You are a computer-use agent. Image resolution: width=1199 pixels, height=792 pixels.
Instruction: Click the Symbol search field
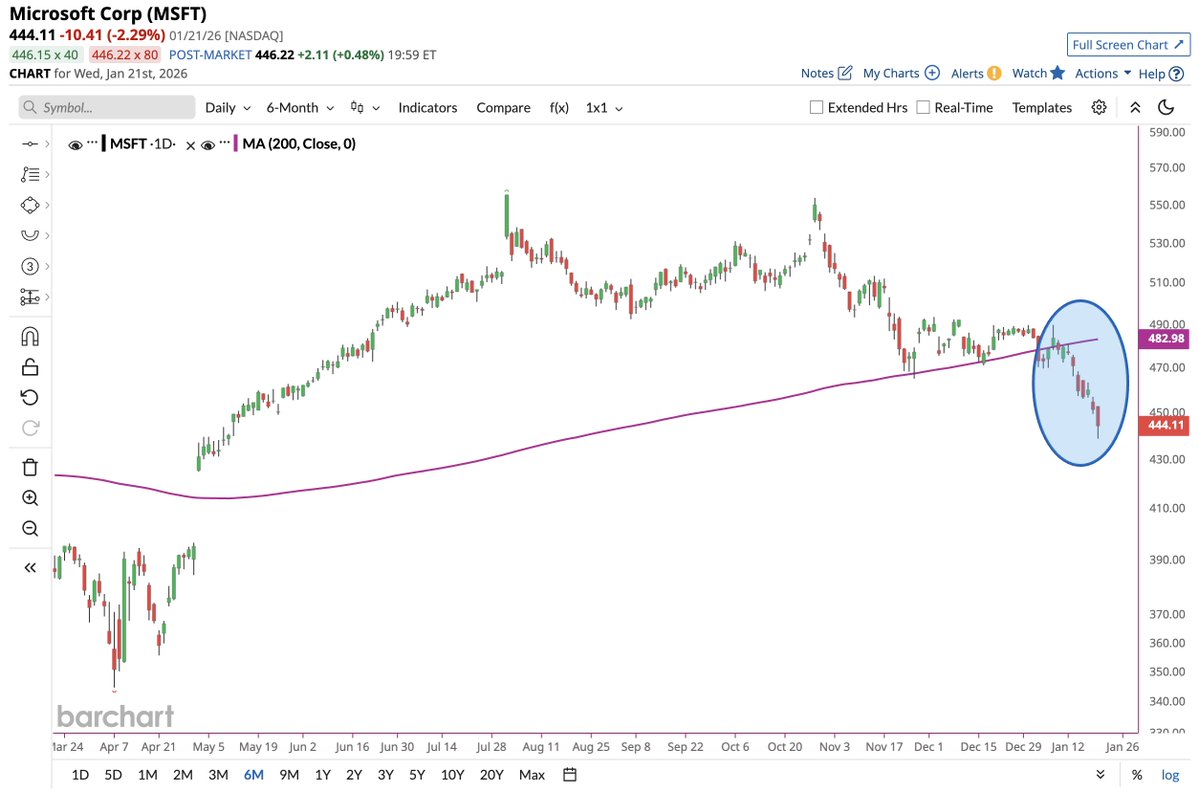pos(105,107)
